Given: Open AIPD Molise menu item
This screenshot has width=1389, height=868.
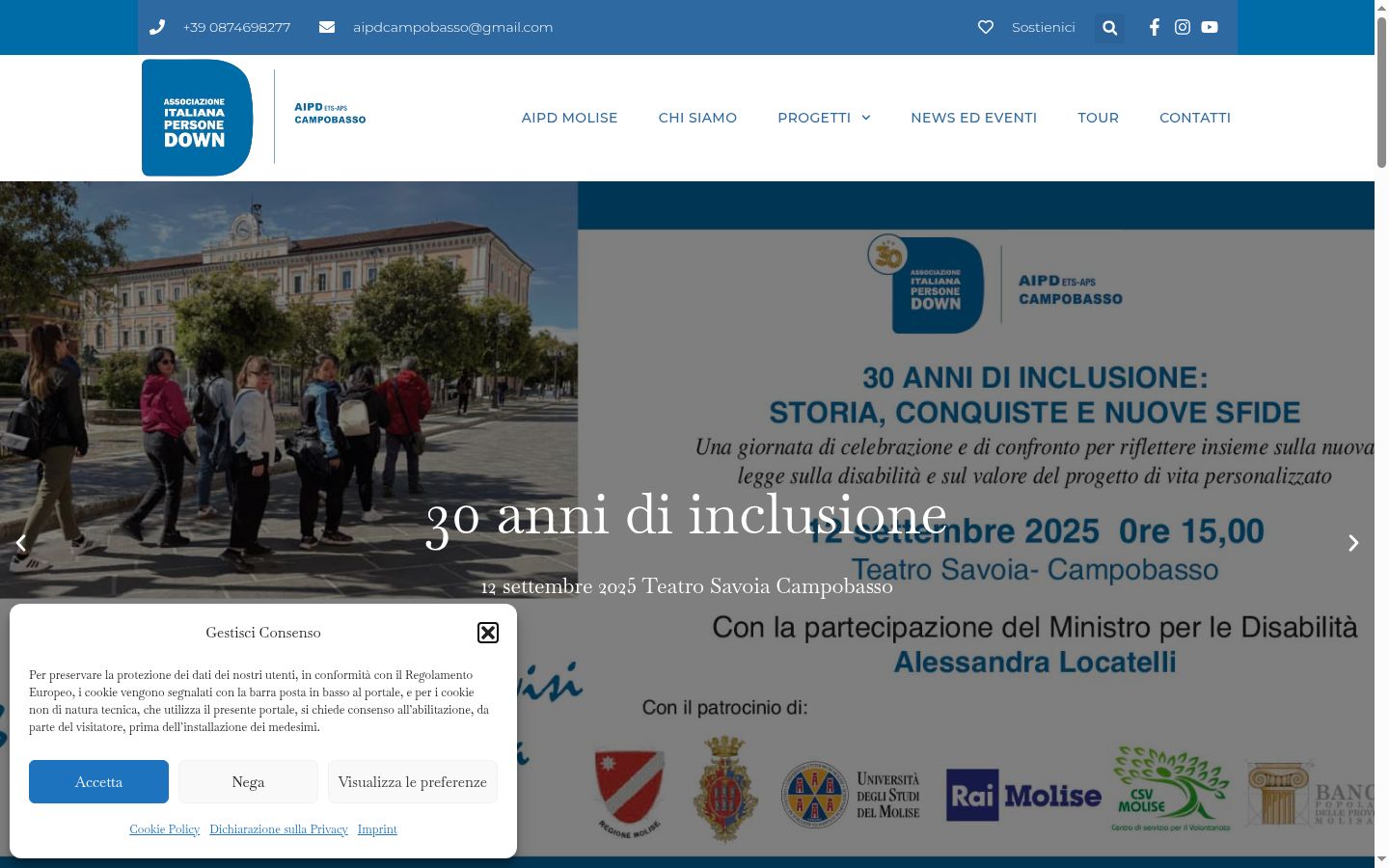Looking at the screenshot, I should tap(569, 118).
